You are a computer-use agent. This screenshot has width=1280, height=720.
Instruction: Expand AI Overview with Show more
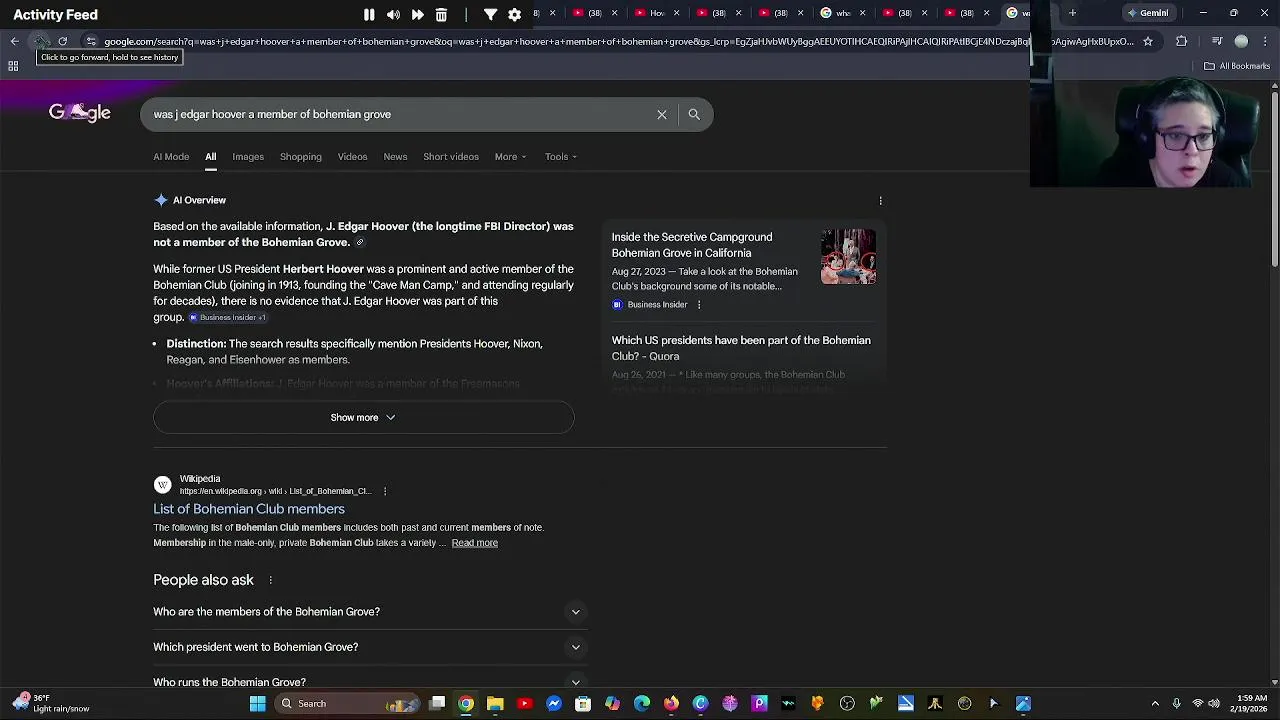coord(363,417)
